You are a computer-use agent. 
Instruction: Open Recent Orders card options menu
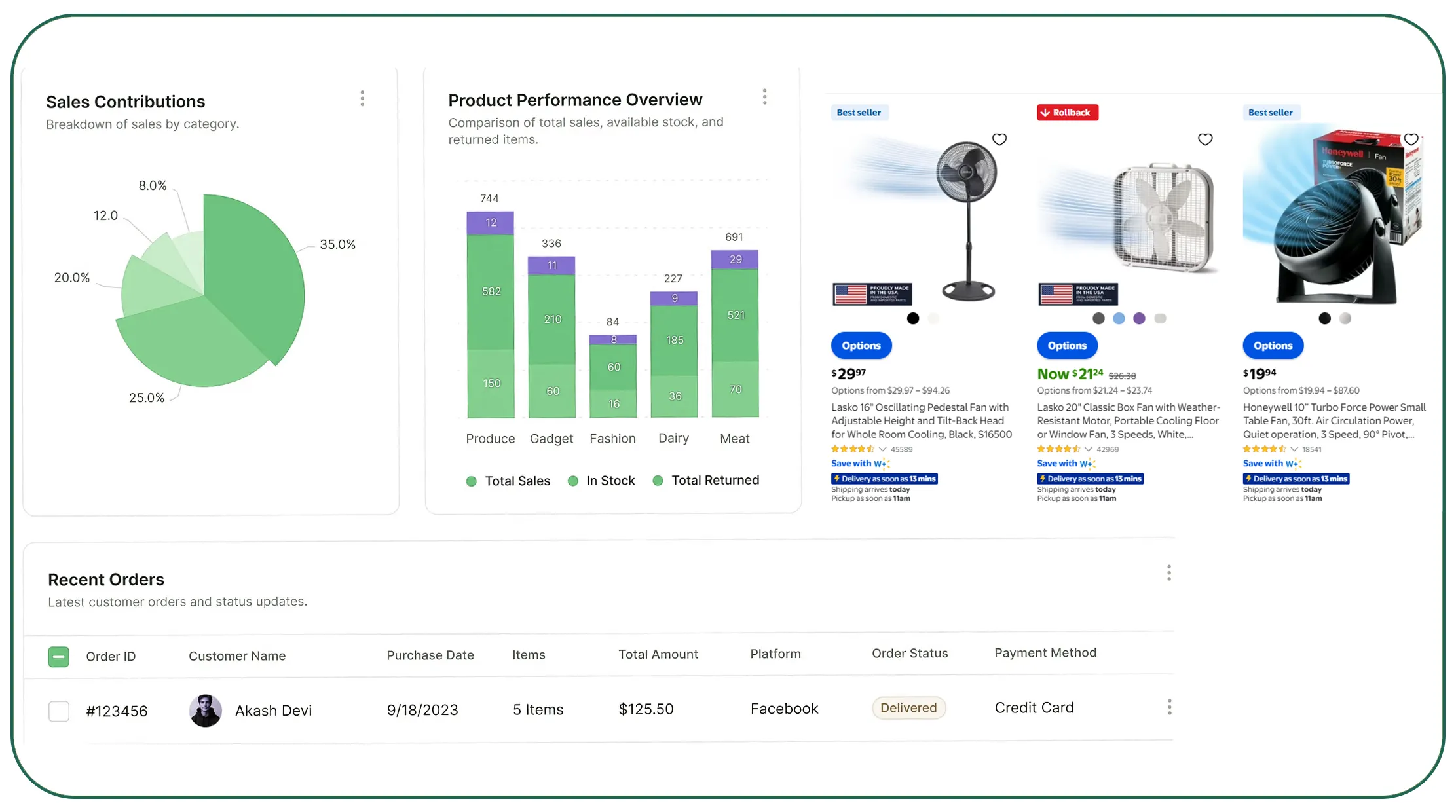pos(1168,573)
